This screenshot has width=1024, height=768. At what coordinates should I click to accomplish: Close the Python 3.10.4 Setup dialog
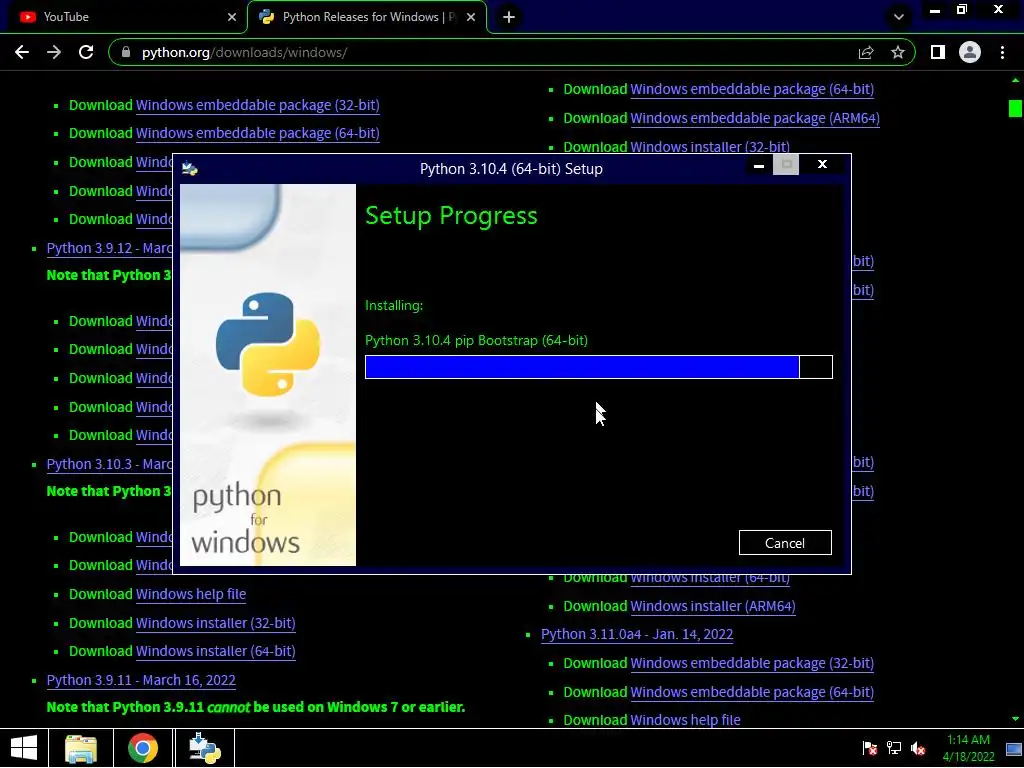coord(822,165)
